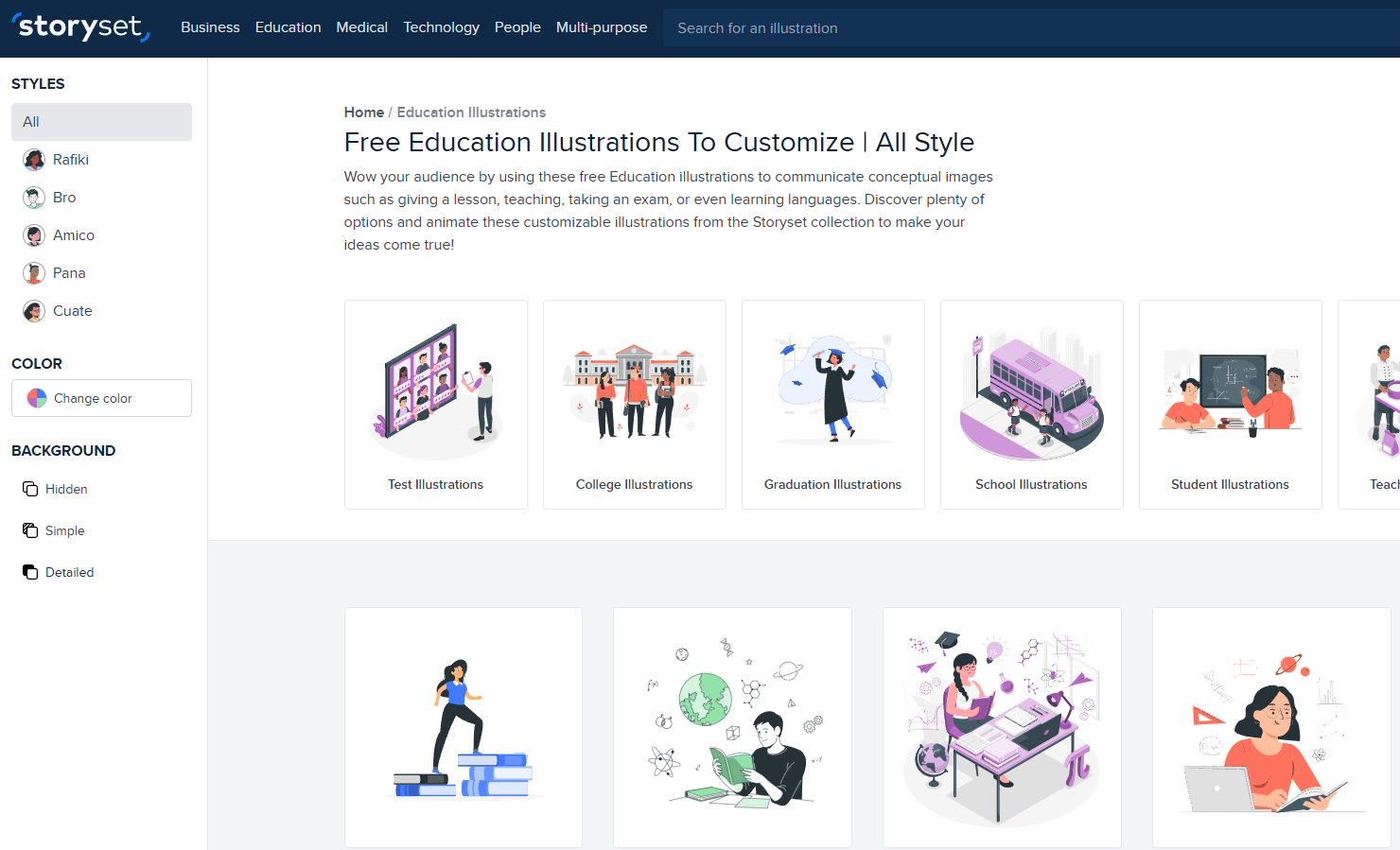Image resolution: width=1400 pixels, height=850 pixels.
Task: Pick the Pana style avatar icon
Action: click(x=34, y=273)
